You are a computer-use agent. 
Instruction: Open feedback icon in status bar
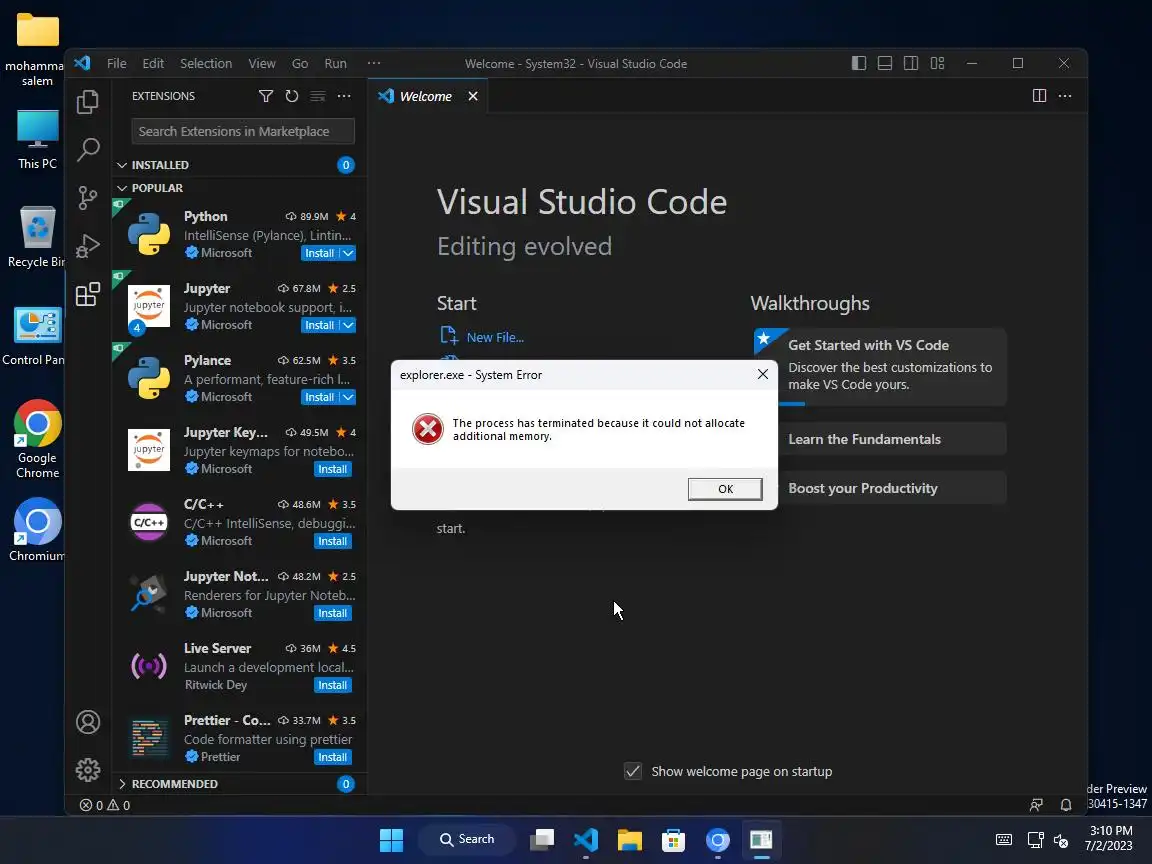(1036, 805)
